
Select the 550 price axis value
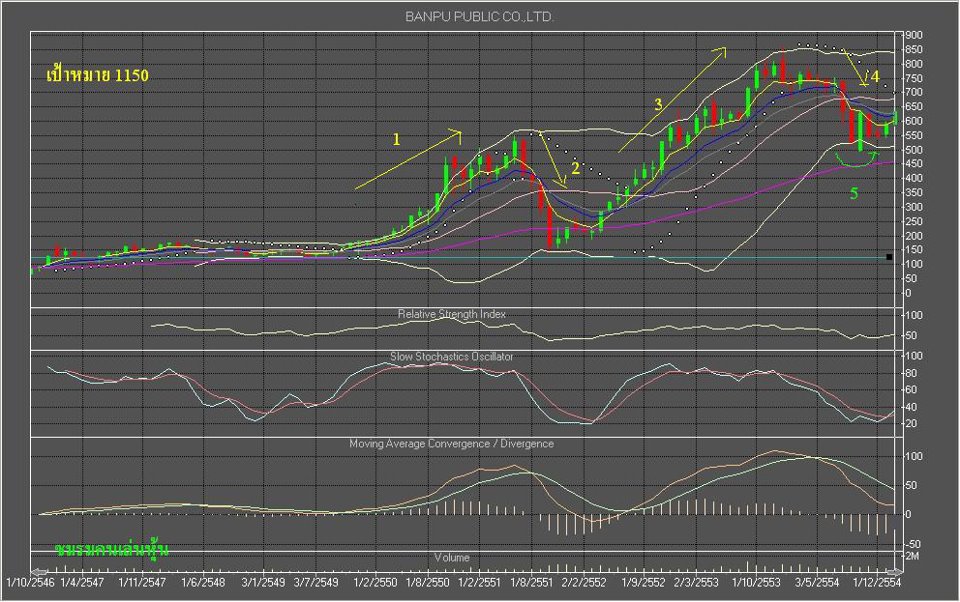(913, 135)
